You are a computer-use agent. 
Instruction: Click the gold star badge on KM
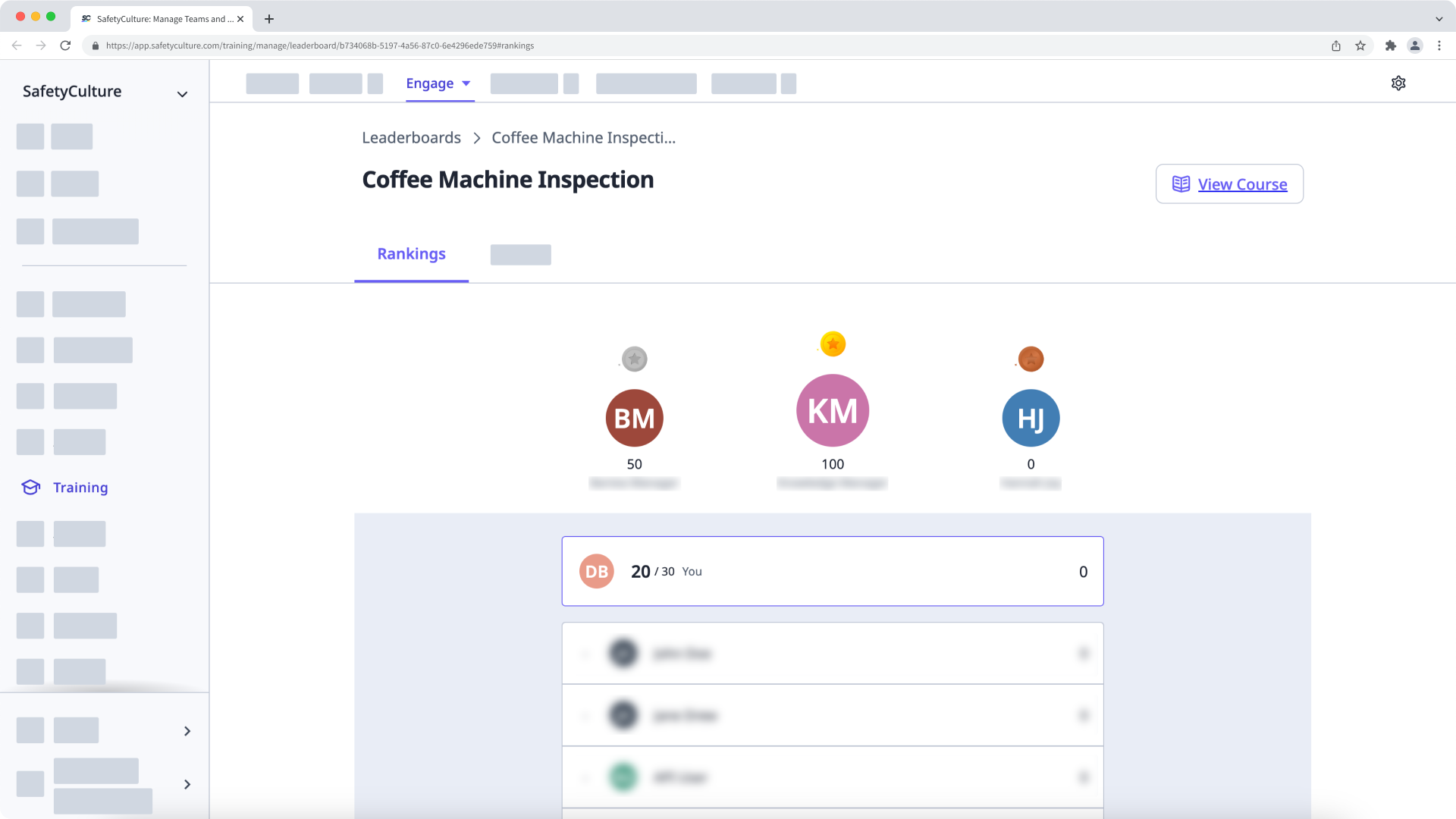[833, 343]
